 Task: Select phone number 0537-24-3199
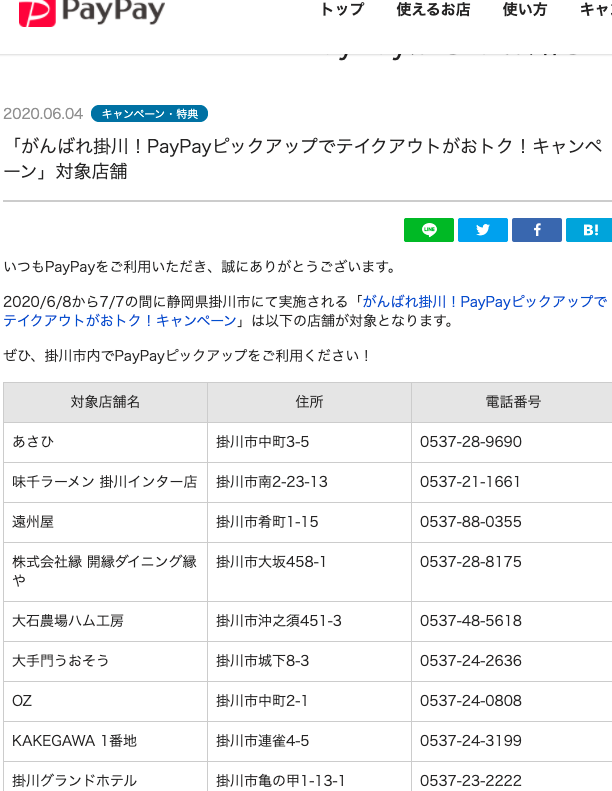click(x=471, y=741)
